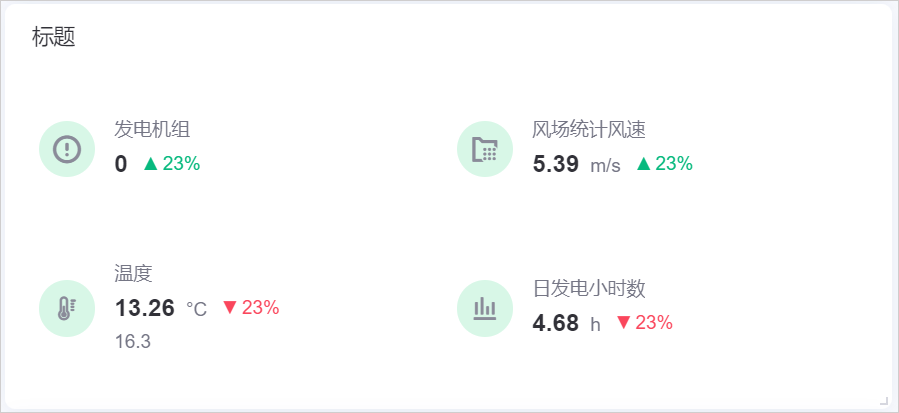
Task: Click the 0 value under 发电机组
Action: point(121,164)
